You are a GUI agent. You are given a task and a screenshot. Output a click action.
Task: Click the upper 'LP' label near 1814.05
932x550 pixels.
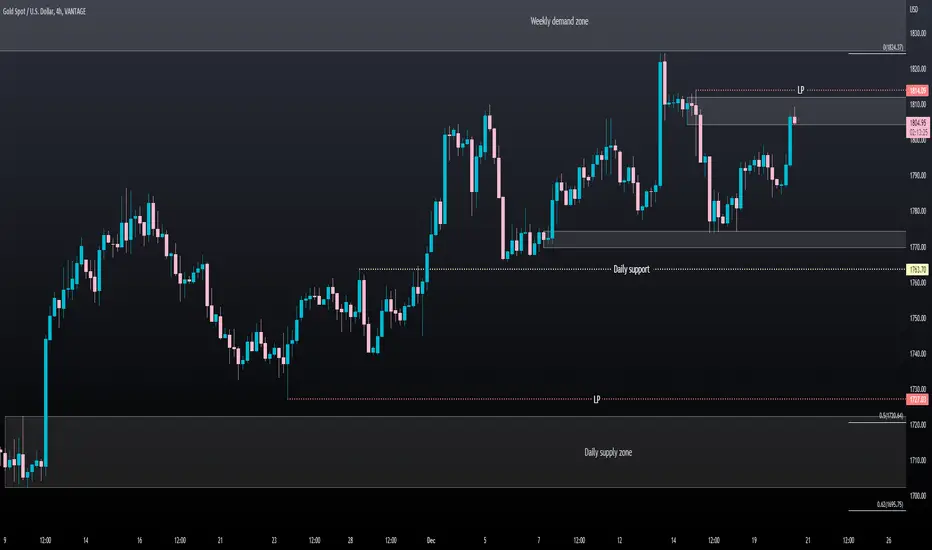tap(801, 90)
